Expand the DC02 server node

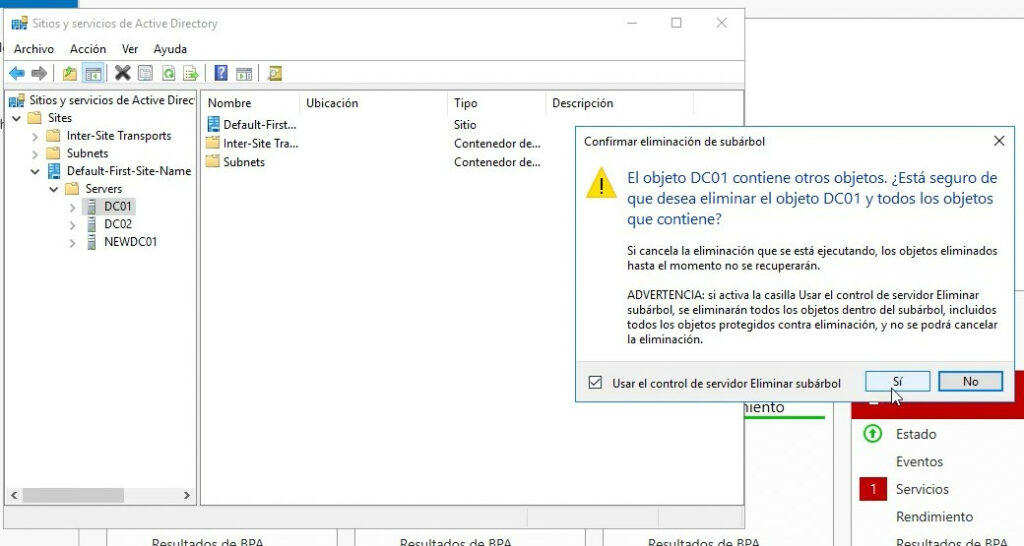pyautogui.click(x=72, y=224)
